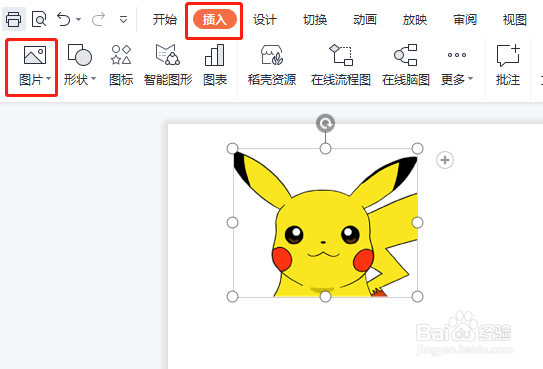This screenshot has height=369, width=543.
Task: Open the 审阅 tab
Action: pyautogui.click(x=465, y=20)
